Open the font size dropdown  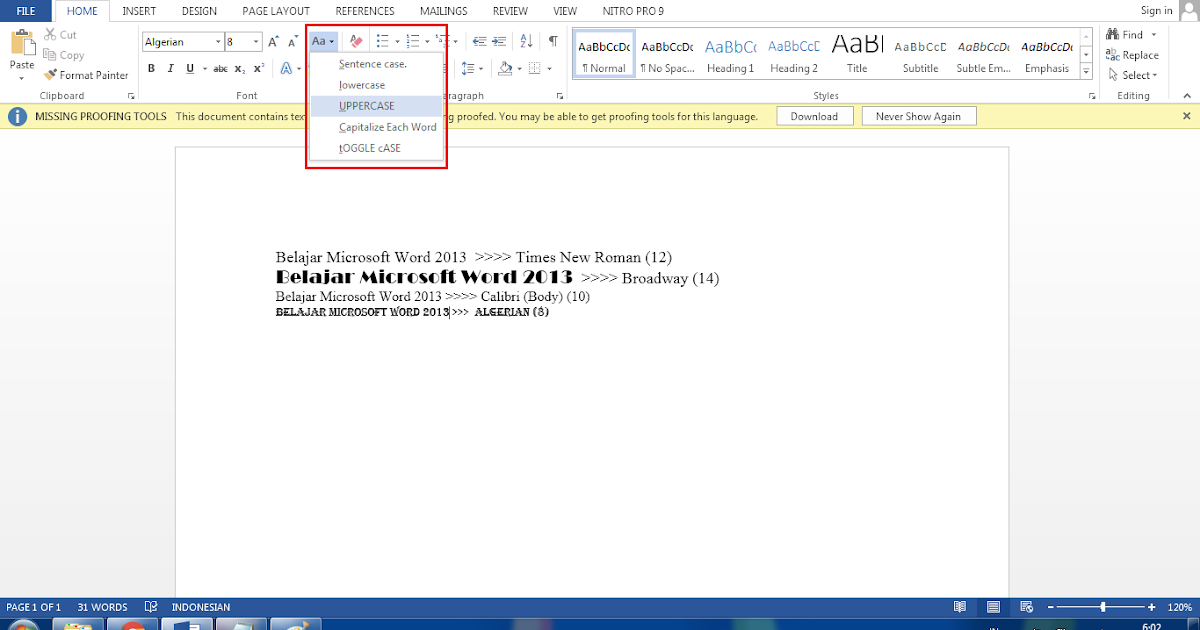tap(256, 42)
